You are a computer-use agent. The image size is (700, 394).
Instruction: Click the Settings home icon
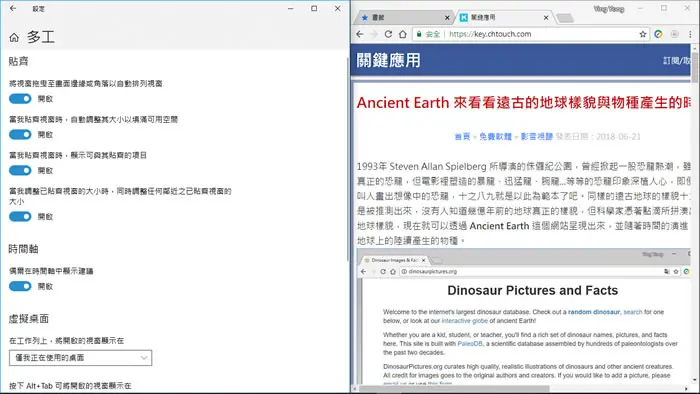[14, 37]
